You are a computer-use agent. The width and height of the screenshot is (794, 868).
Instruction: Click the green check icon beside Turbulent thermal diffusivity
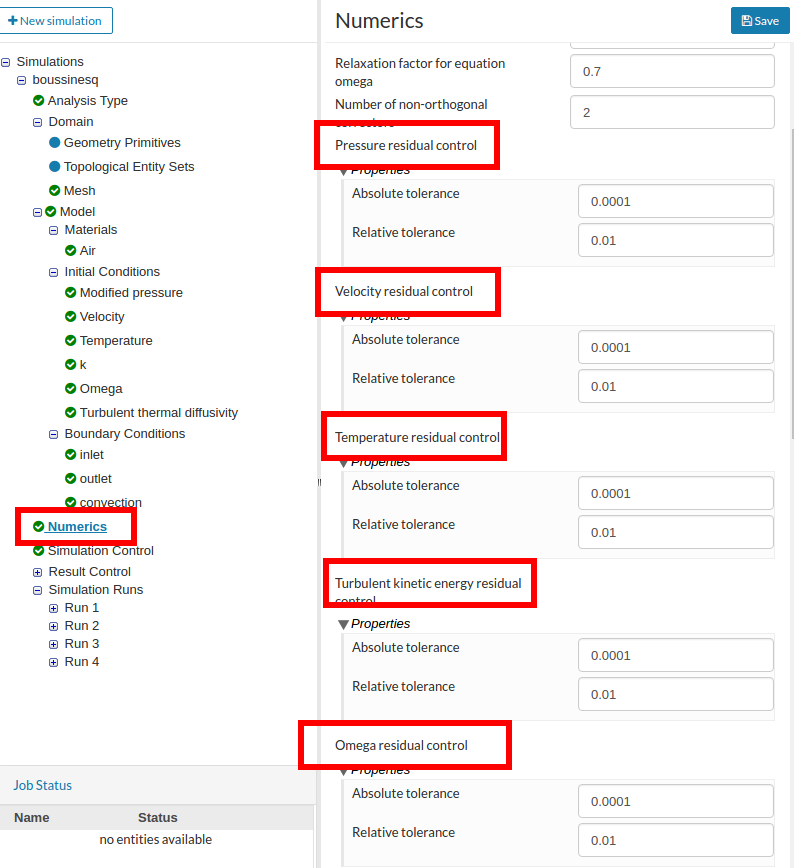pyautogui.click(x=70, y=413)
